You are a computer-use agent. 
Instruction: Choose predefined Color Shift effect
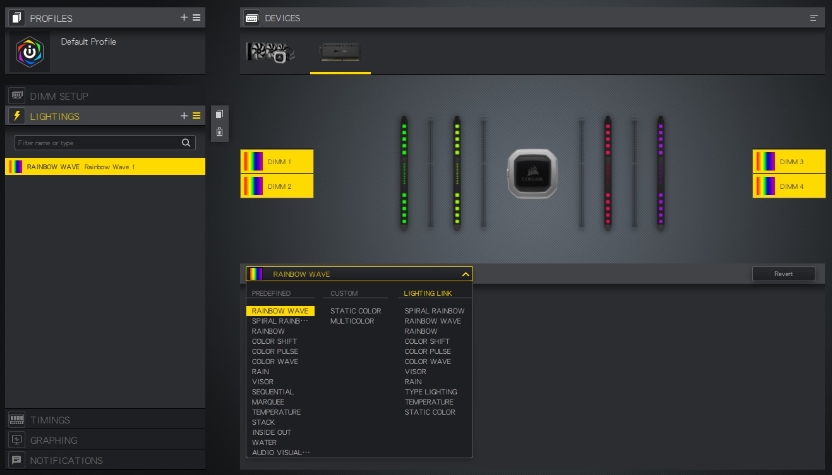tap(274, 341)
